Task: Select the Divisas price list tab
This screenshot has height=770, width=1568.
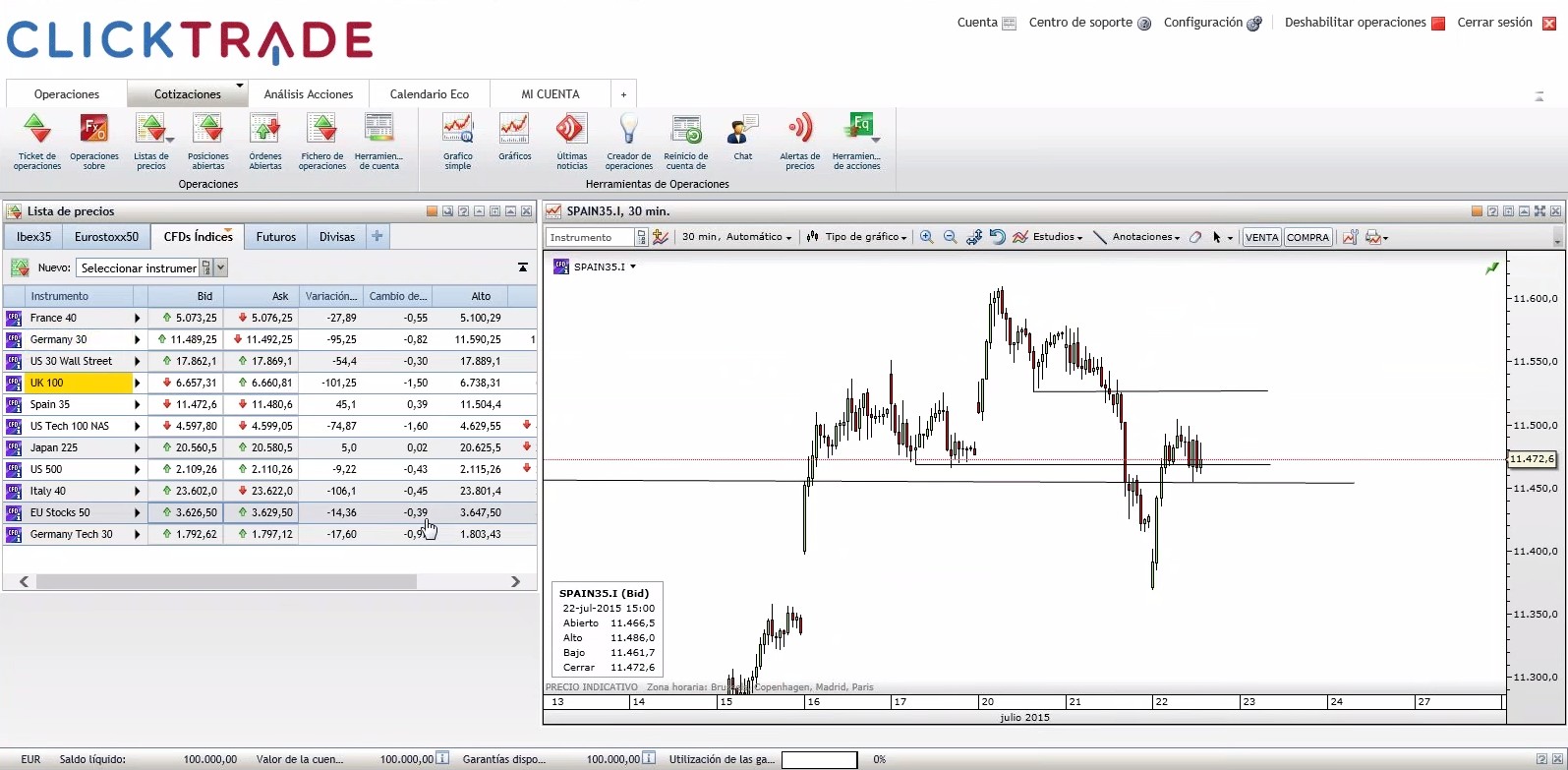Action: pyautogui.click(x=337, y=237)
